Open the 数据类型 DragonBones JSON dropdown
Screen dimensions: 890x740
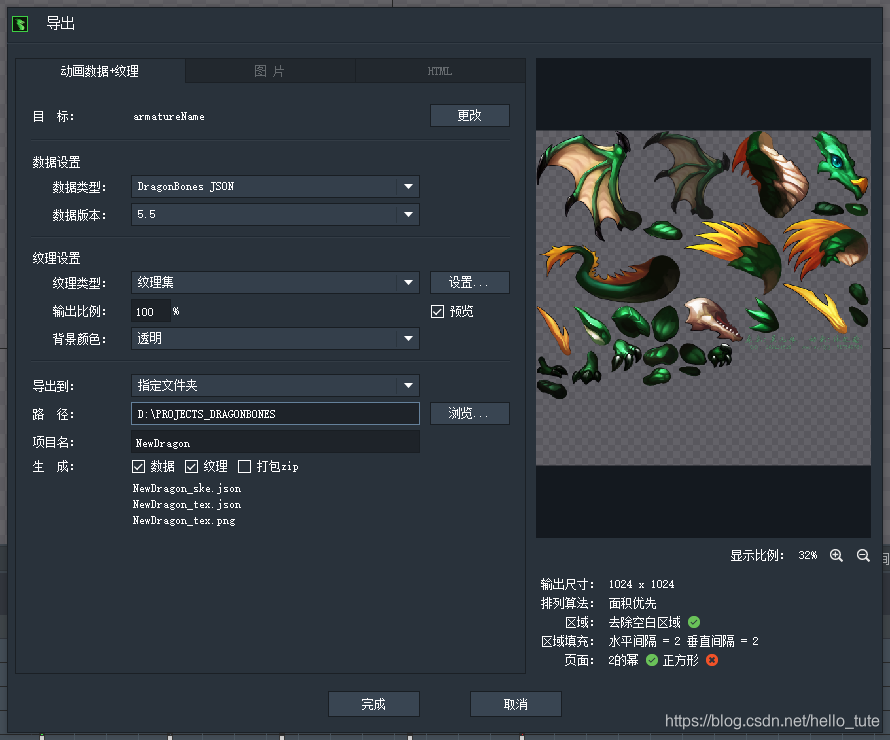click(275, 187)
